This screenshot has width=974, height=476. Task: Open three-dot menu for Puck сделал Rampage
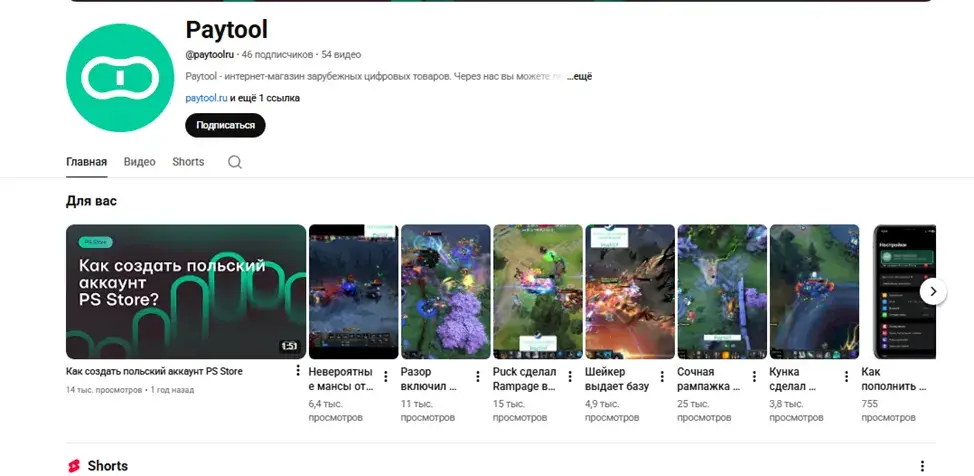(570, 377)
